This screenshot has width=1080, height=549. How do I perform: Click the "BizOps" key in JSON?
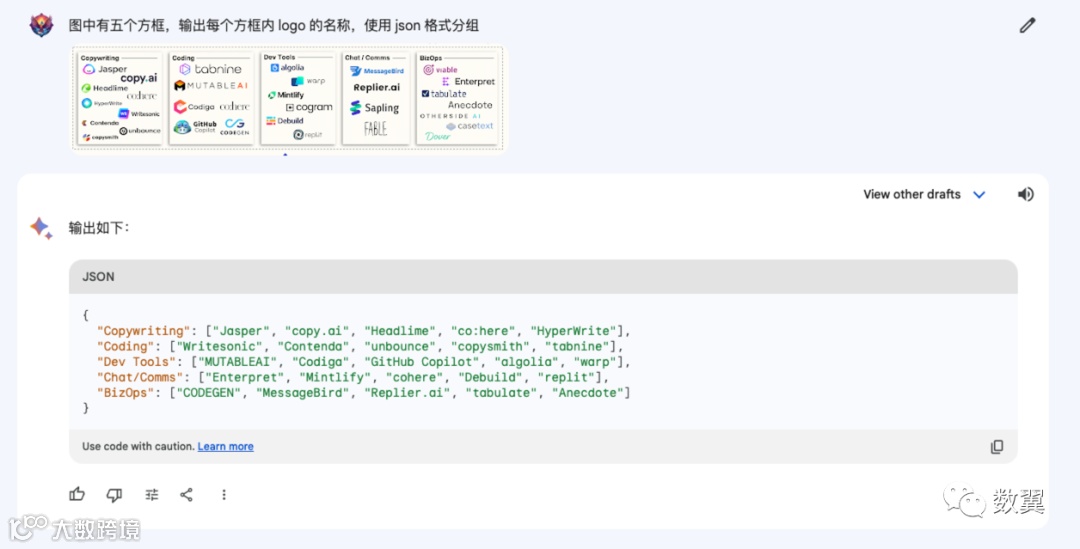(126, 393)
